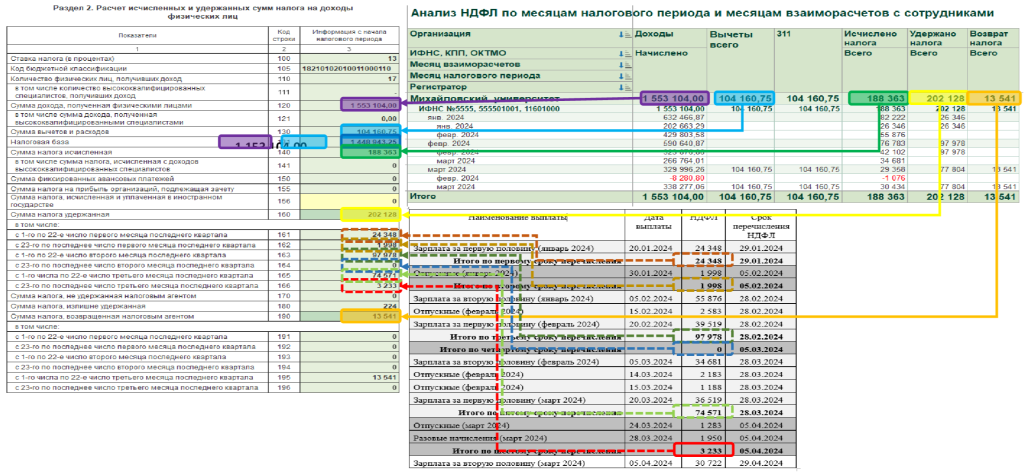Click the value 13 541 in line 195
The image size is (1024, 473).
click(x=385, y=378)
